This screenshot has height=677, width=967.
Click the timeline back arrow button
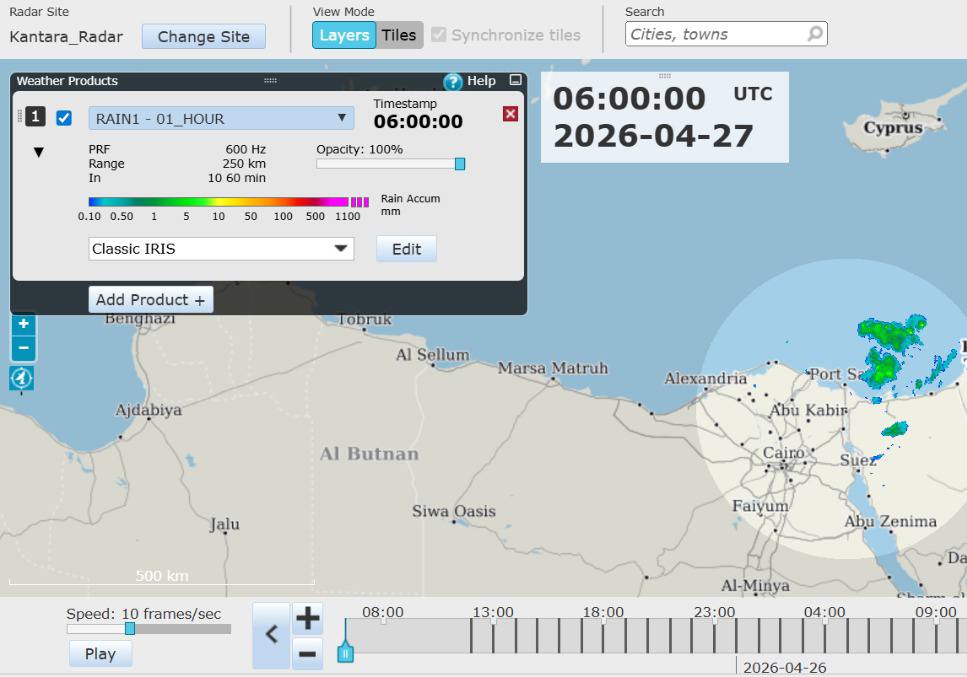(271, 634)
